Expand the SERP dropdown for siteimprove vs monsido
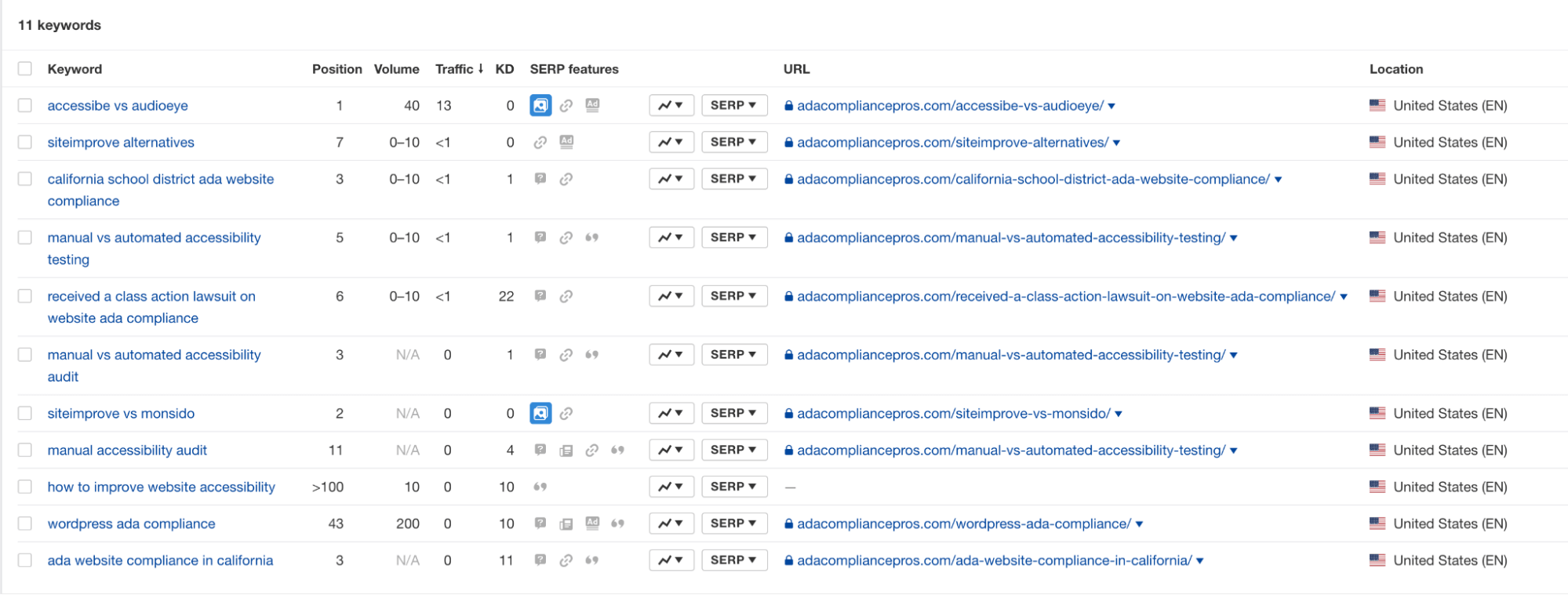Viewport: 1568px width, 595px height. coord(734,413)
